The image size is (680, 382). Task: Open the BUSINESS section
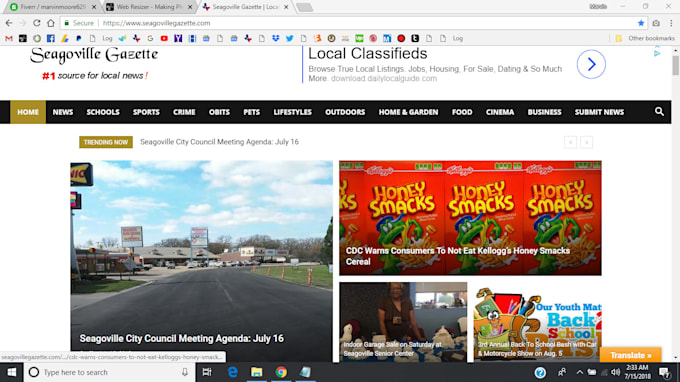coord(544,112)
